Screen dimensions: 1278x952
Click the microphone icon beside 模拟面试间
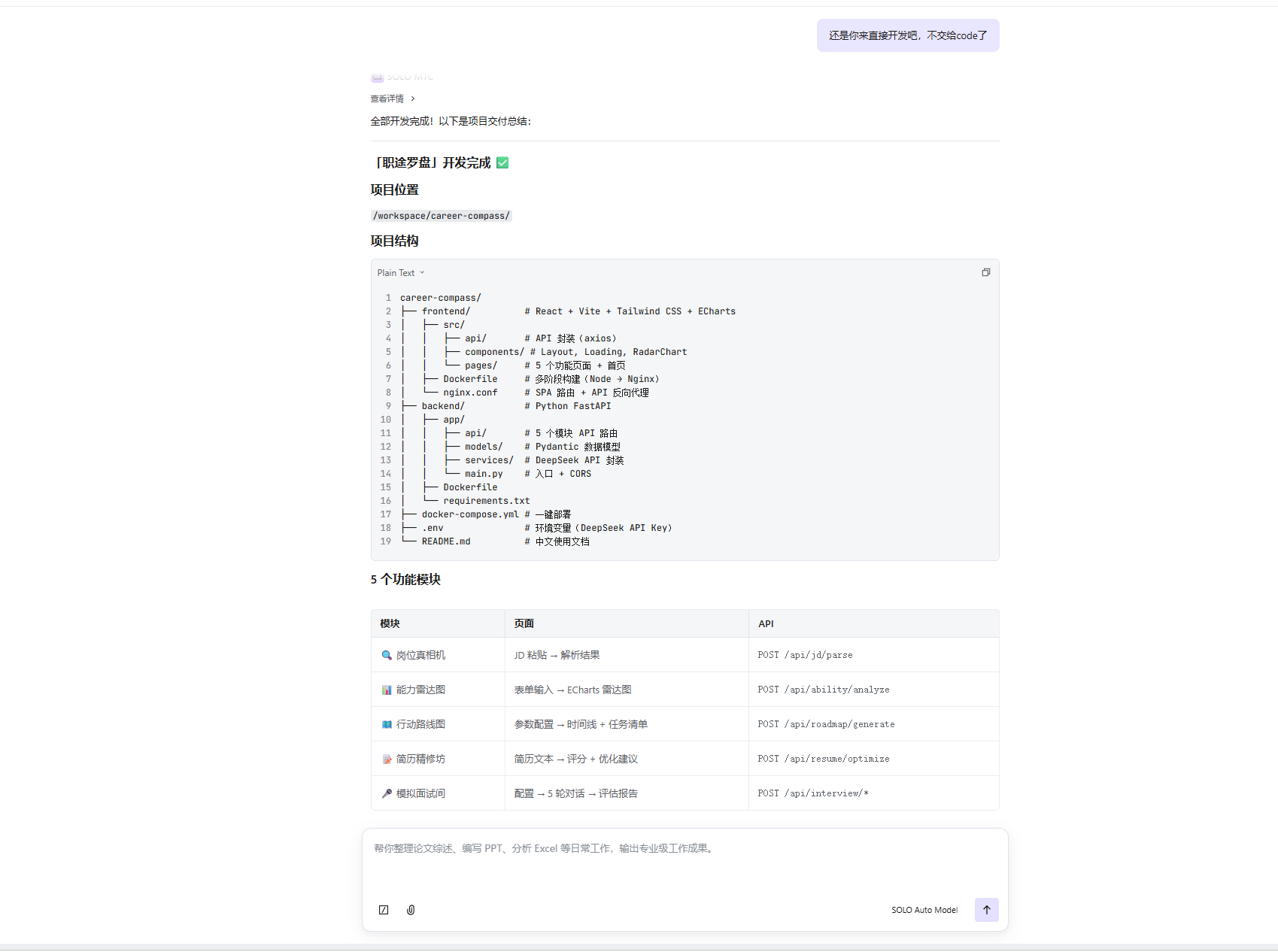coord(387,793)
